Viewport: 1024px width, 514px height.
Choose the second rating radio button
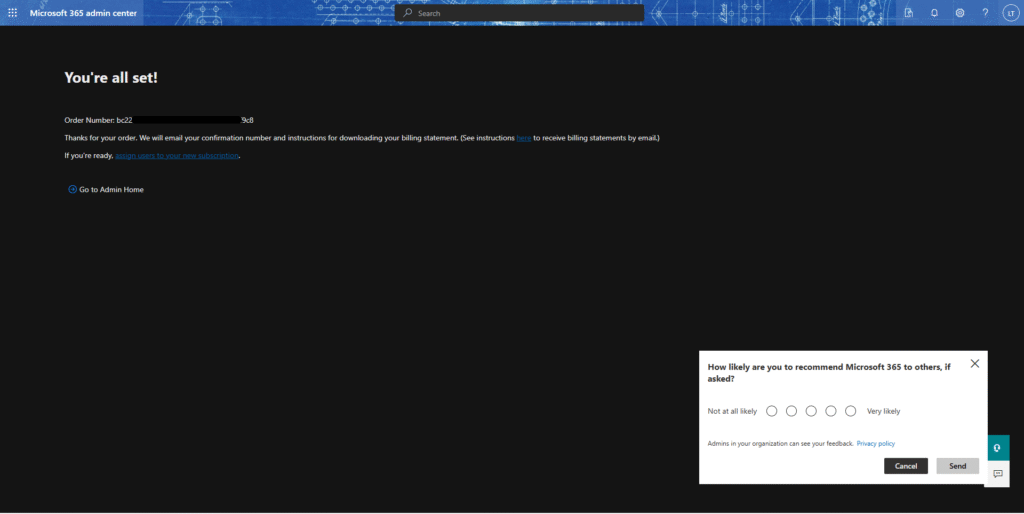(x=791, y=411)
